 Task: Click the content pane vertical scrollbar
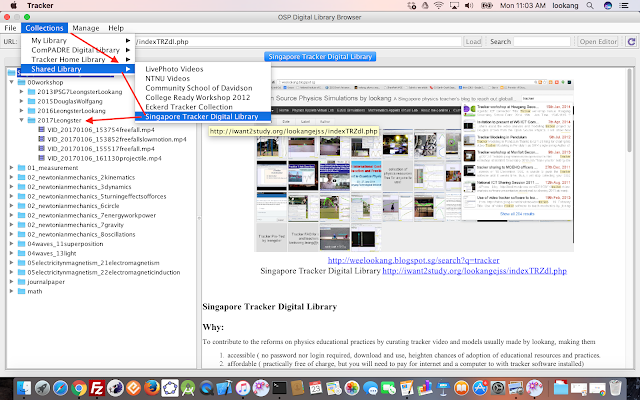[x=630, y=110]
